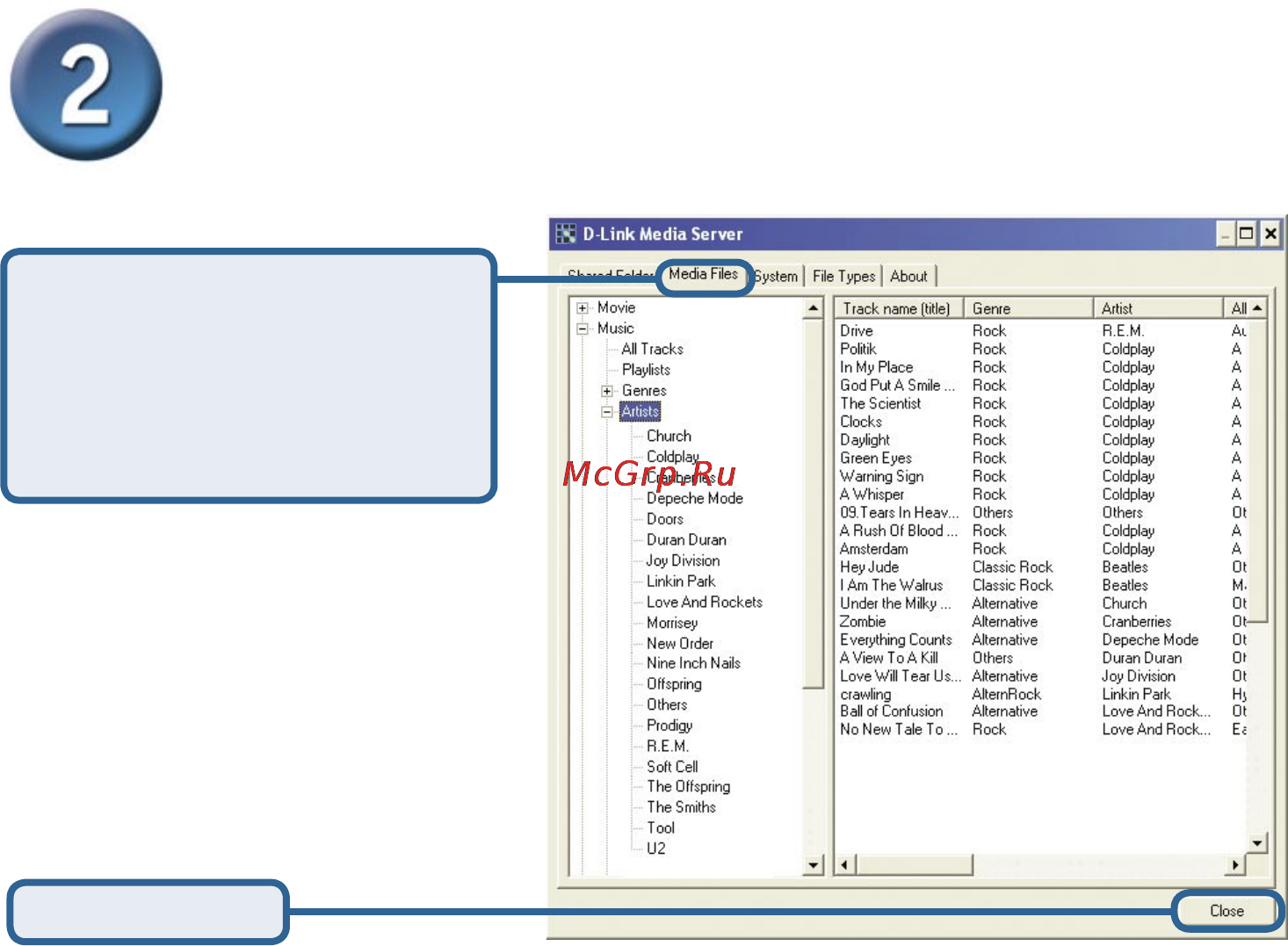Collapse the Music tree node
The width and height of the screenshot is (1288, 946).
(x=582, y=329)
